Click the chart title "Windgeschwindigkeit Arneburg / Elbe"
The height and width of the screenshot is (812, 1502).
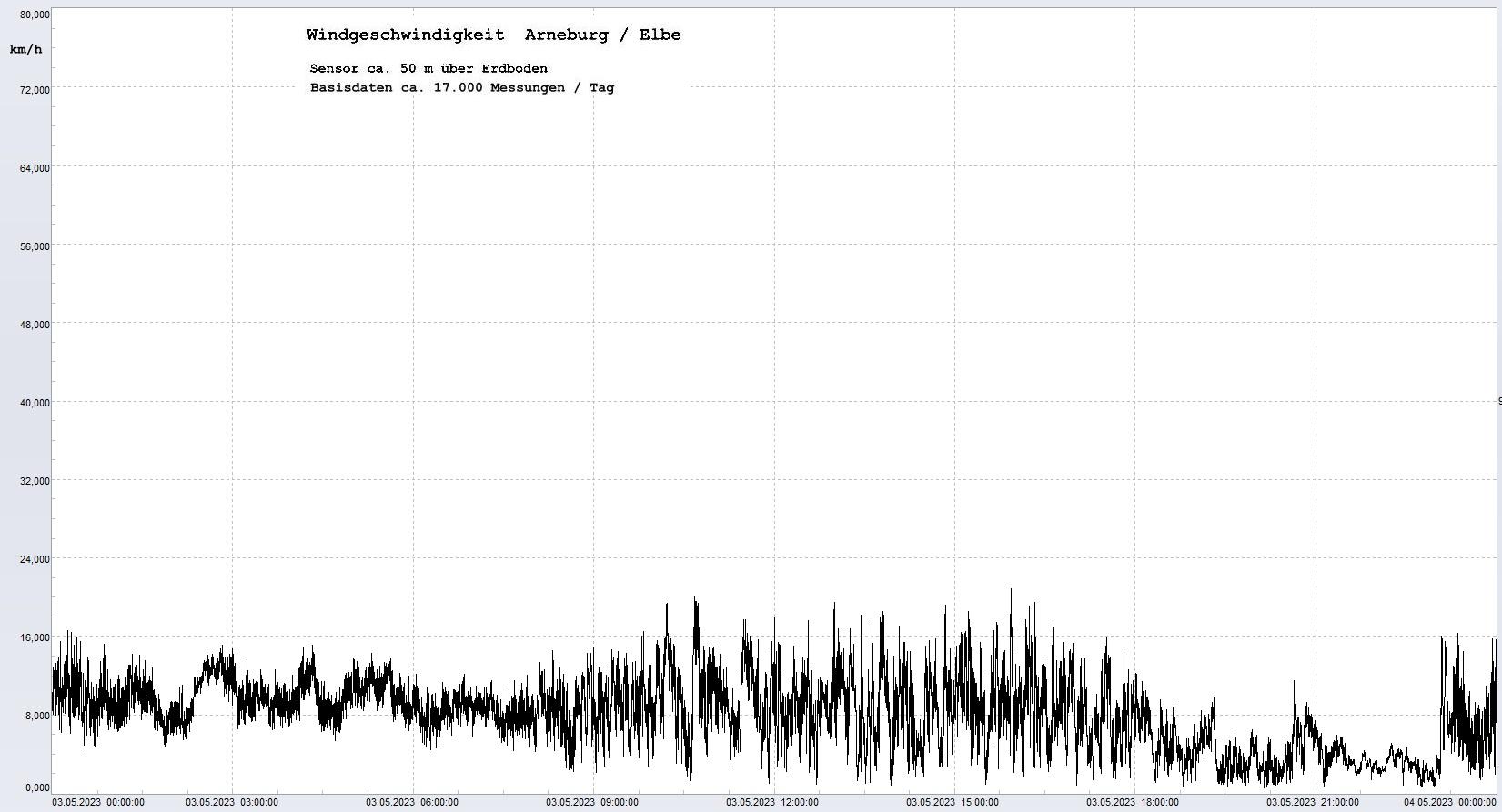pos(493,35)
